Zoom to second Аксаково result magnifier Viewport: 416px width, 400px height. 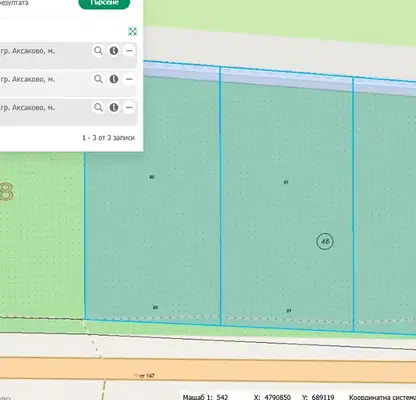click(98, 79)
